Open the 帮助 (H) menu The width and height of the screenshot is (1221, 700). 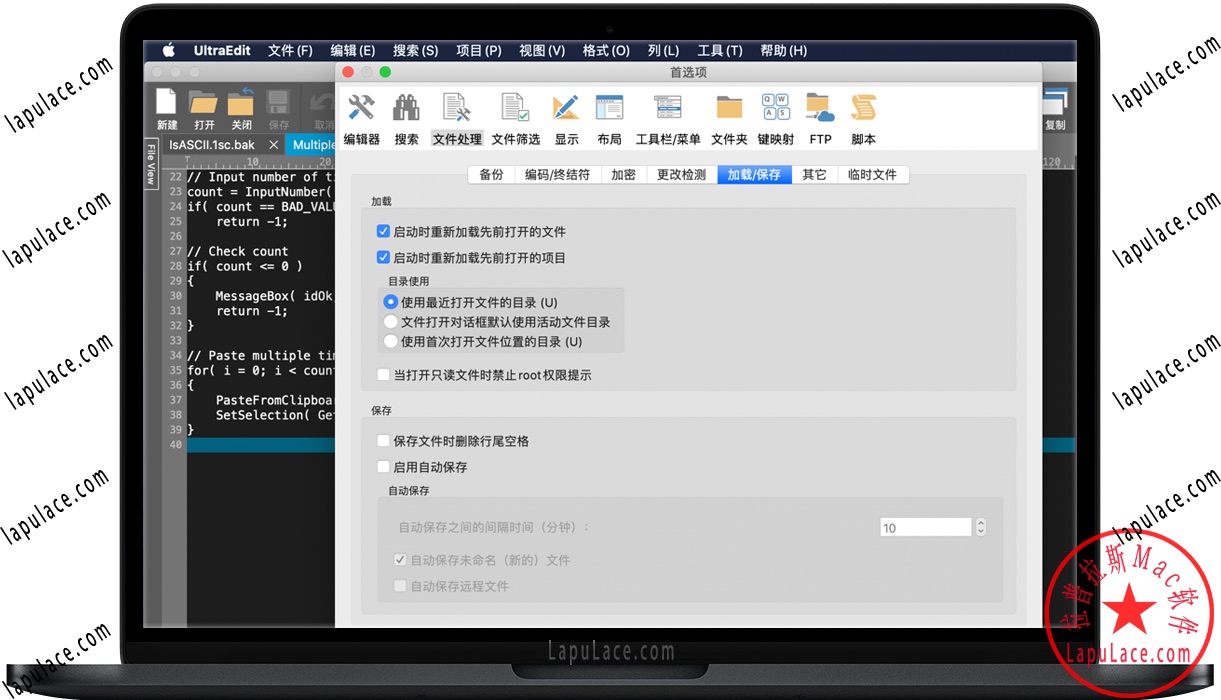coord(783,51)
